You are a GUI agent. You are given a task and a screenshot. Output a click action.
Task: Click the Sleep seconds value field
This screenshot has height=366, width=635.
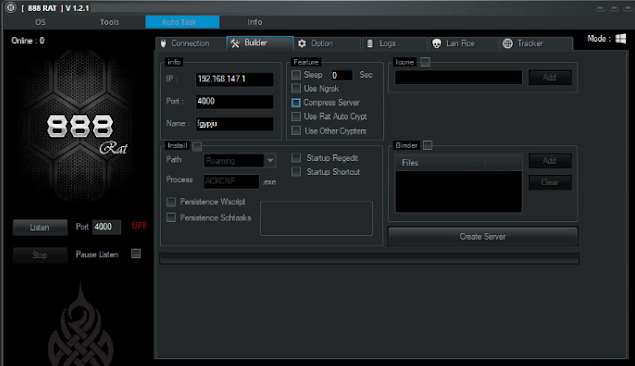coord(341,75)
